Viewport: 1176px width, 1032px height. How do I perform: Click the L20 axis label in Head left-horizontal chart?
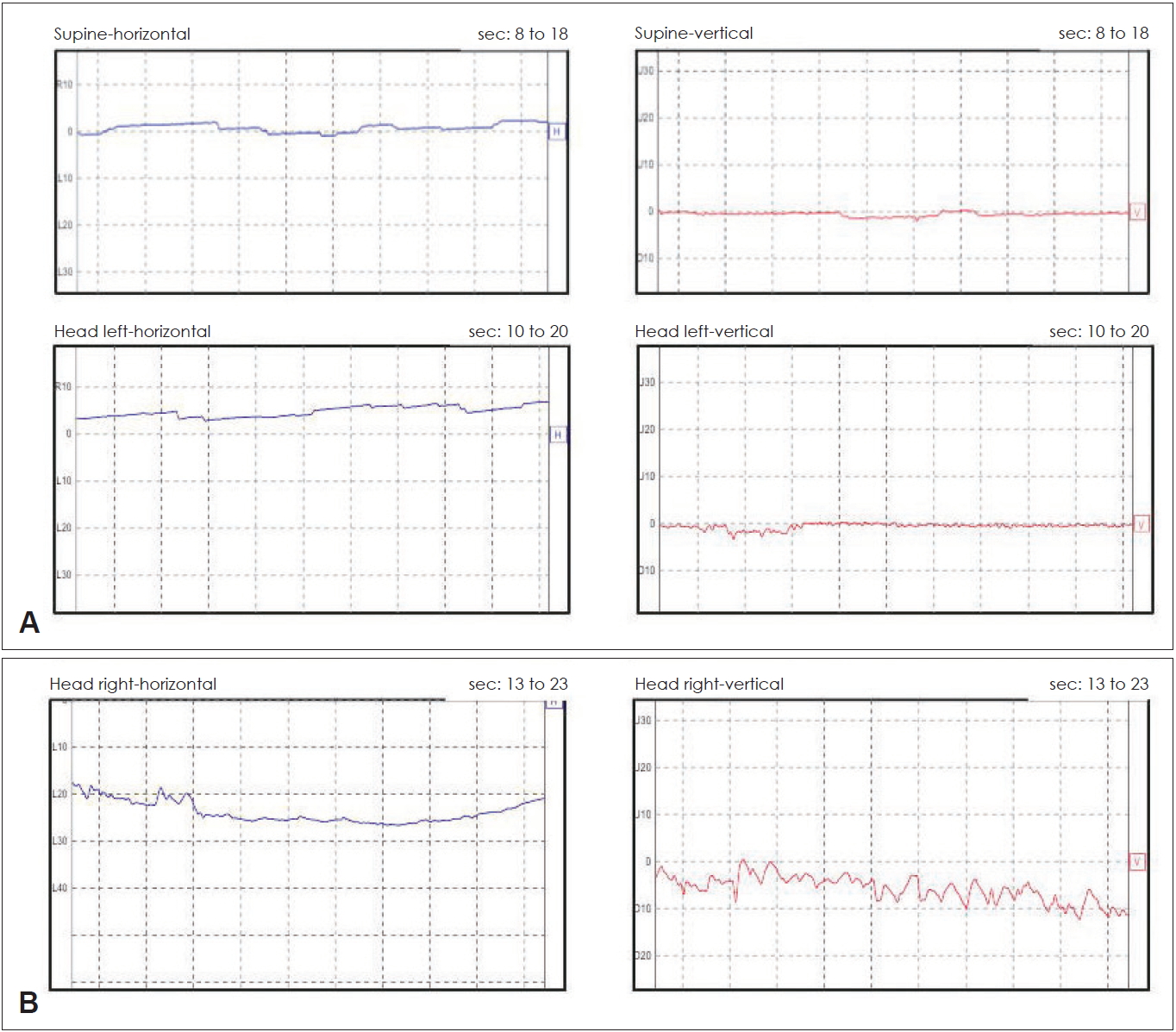(x=65, y=528)
